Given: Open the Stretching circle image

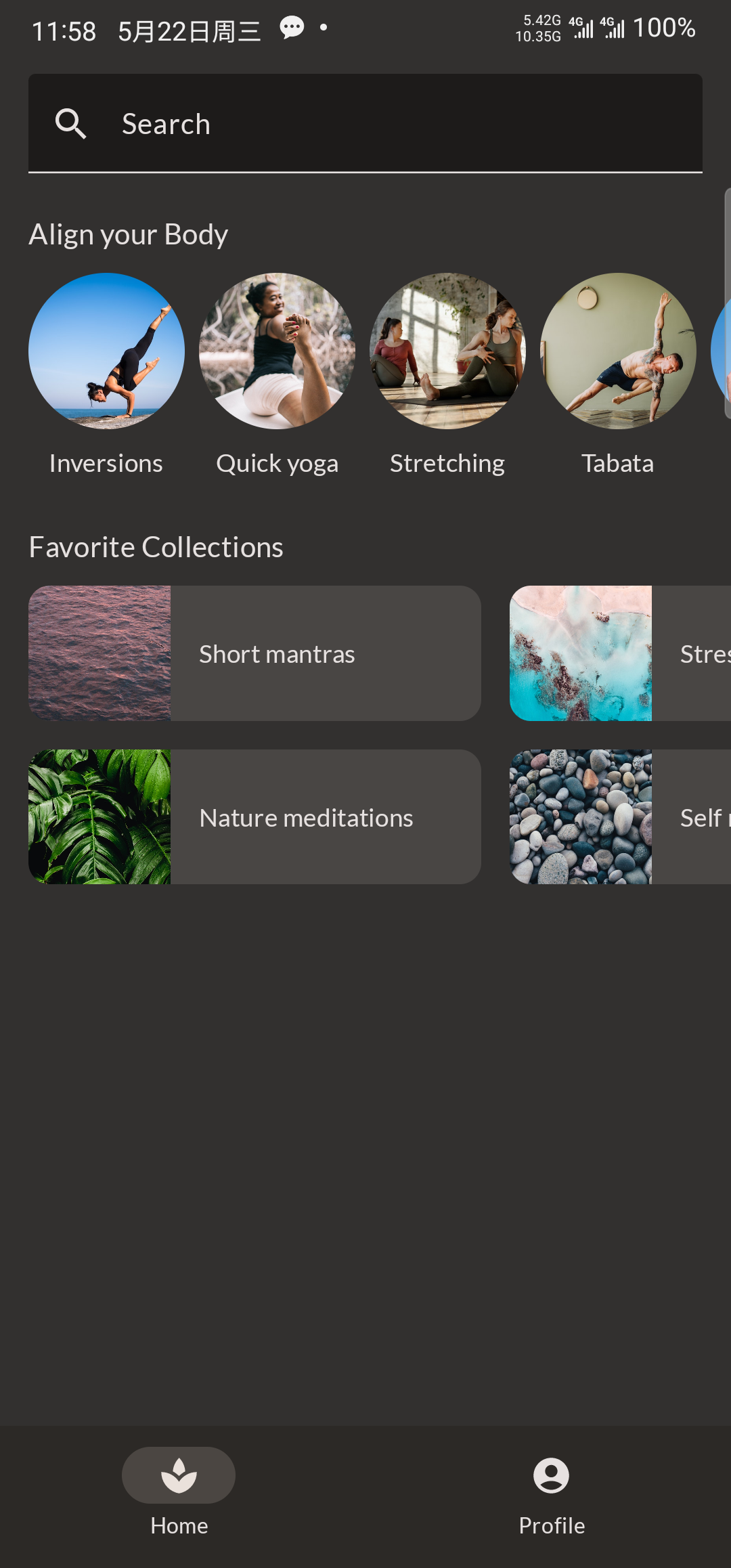Looking at the screenshot, I should pos(447,351).
